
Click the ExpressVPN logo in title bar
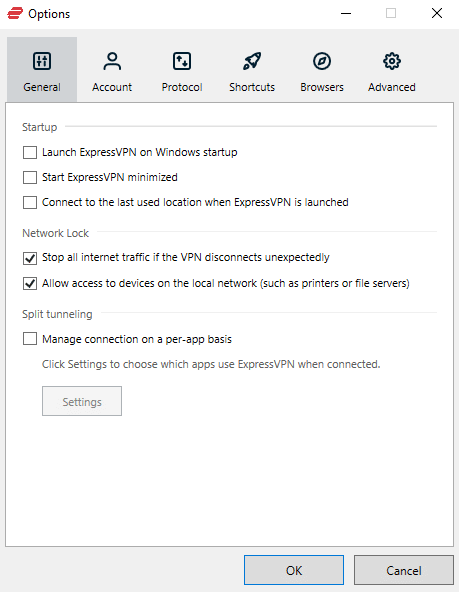click(15, 14)
